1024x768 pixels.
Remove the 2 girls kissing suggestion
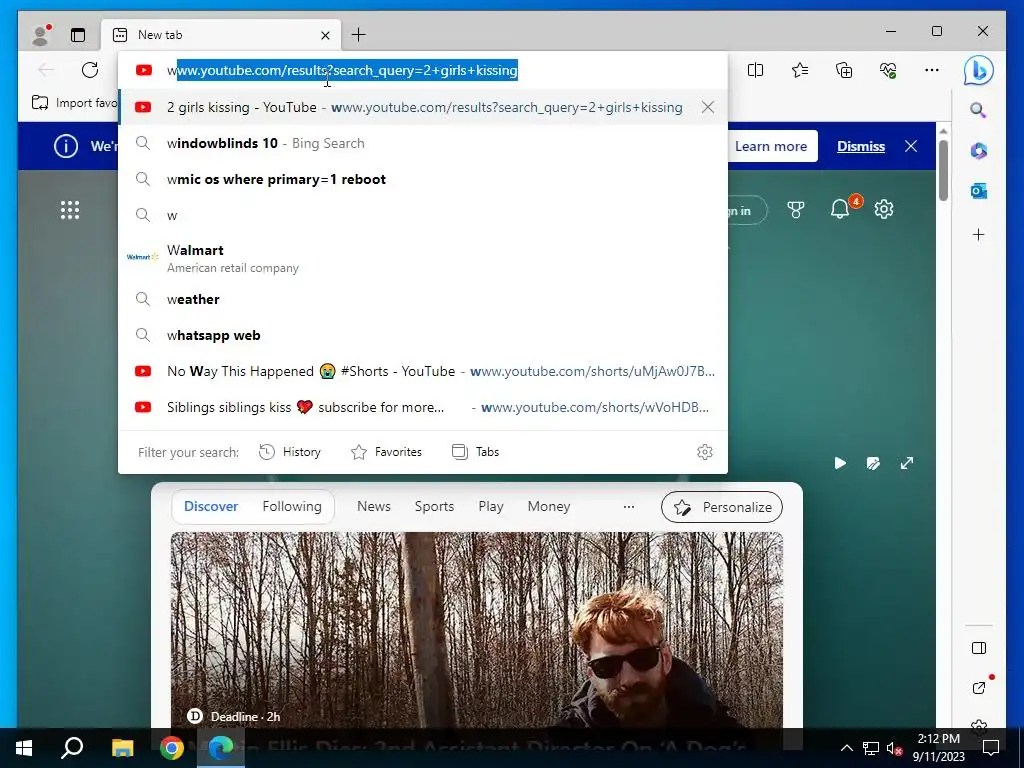(708, 107)
